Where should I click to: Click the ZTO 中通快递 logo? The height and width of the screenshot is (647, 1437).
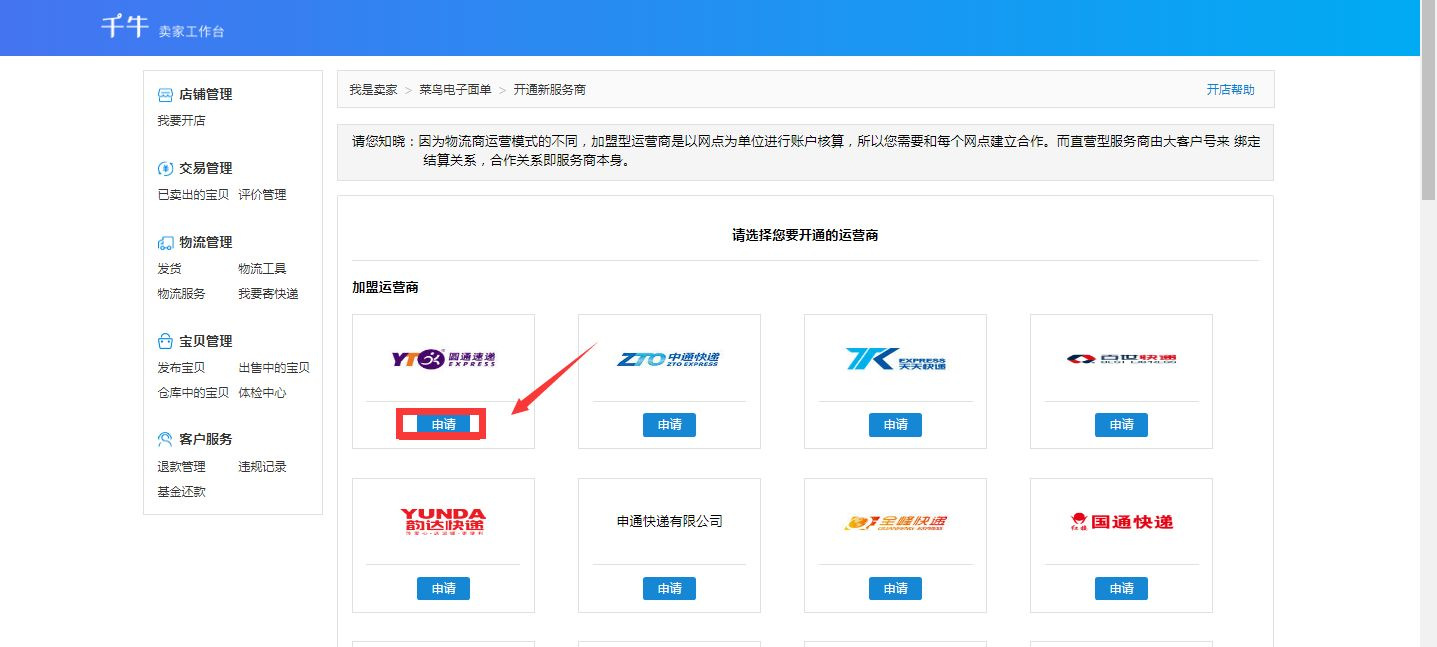coord(668,360)
